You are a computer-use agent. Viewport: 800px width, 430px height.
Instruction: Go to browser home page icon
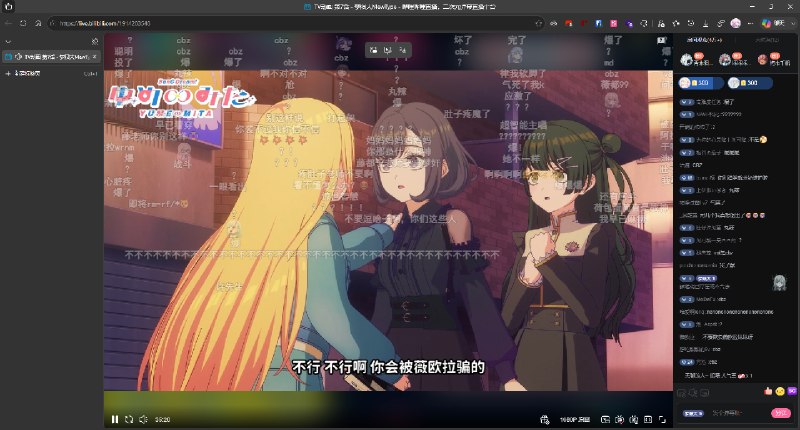tap(38, 23)
